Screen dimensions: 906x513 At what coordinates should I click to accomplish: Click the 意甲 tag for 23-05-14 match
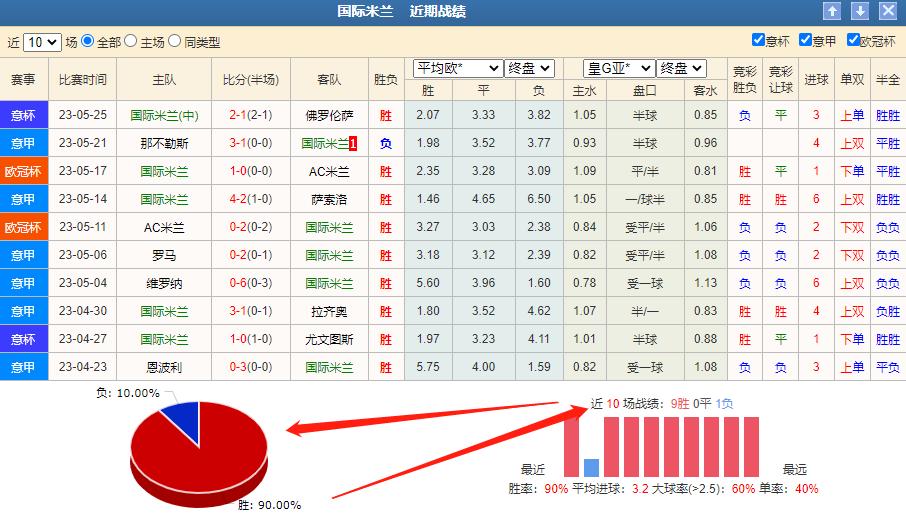coord(24,199)
